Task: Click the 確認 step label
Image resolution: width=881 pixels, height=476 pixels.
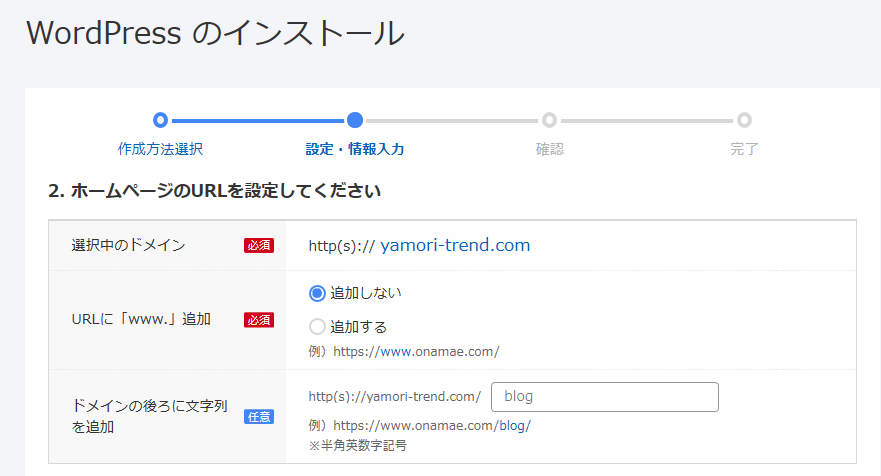Action: tap(550, 149)
